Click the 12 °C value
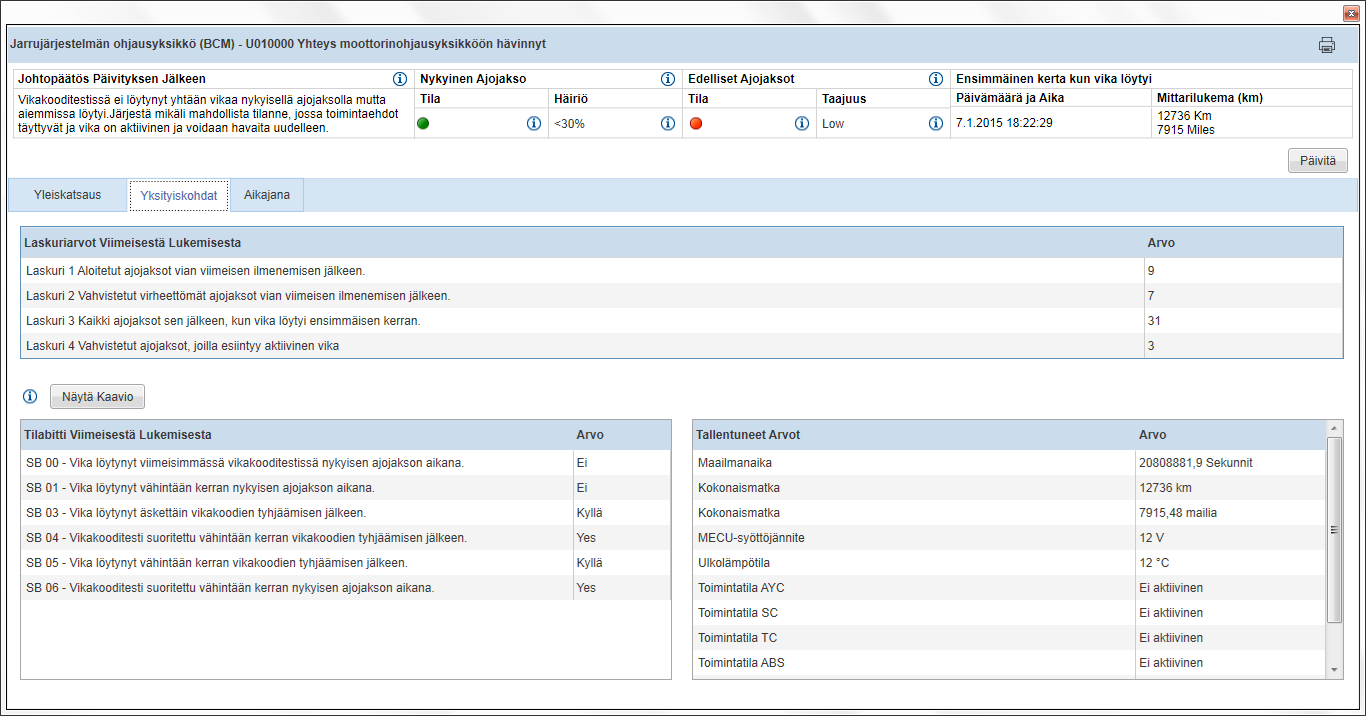The width and height of the screenshot is (1366, 716). coord(1154,563)
